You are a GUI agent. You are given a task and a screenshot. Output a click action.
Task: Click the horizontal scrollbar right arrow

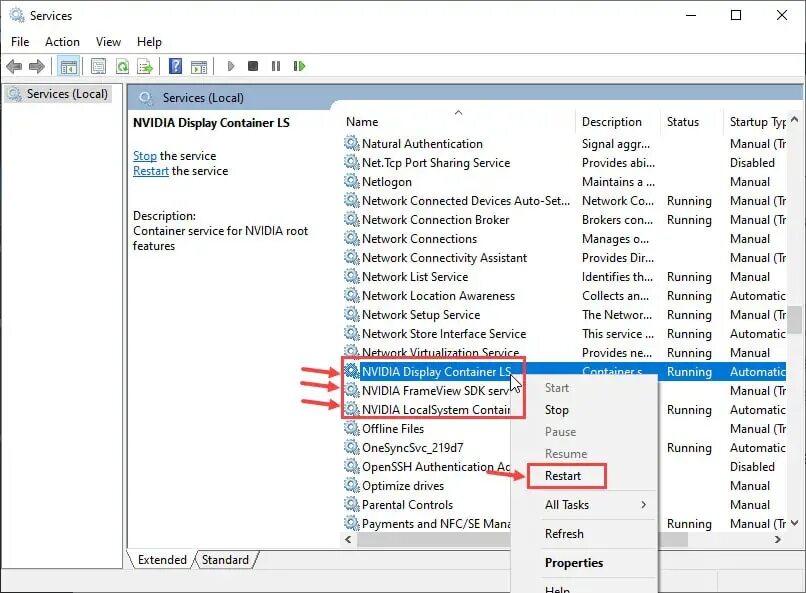coord(778,540)
